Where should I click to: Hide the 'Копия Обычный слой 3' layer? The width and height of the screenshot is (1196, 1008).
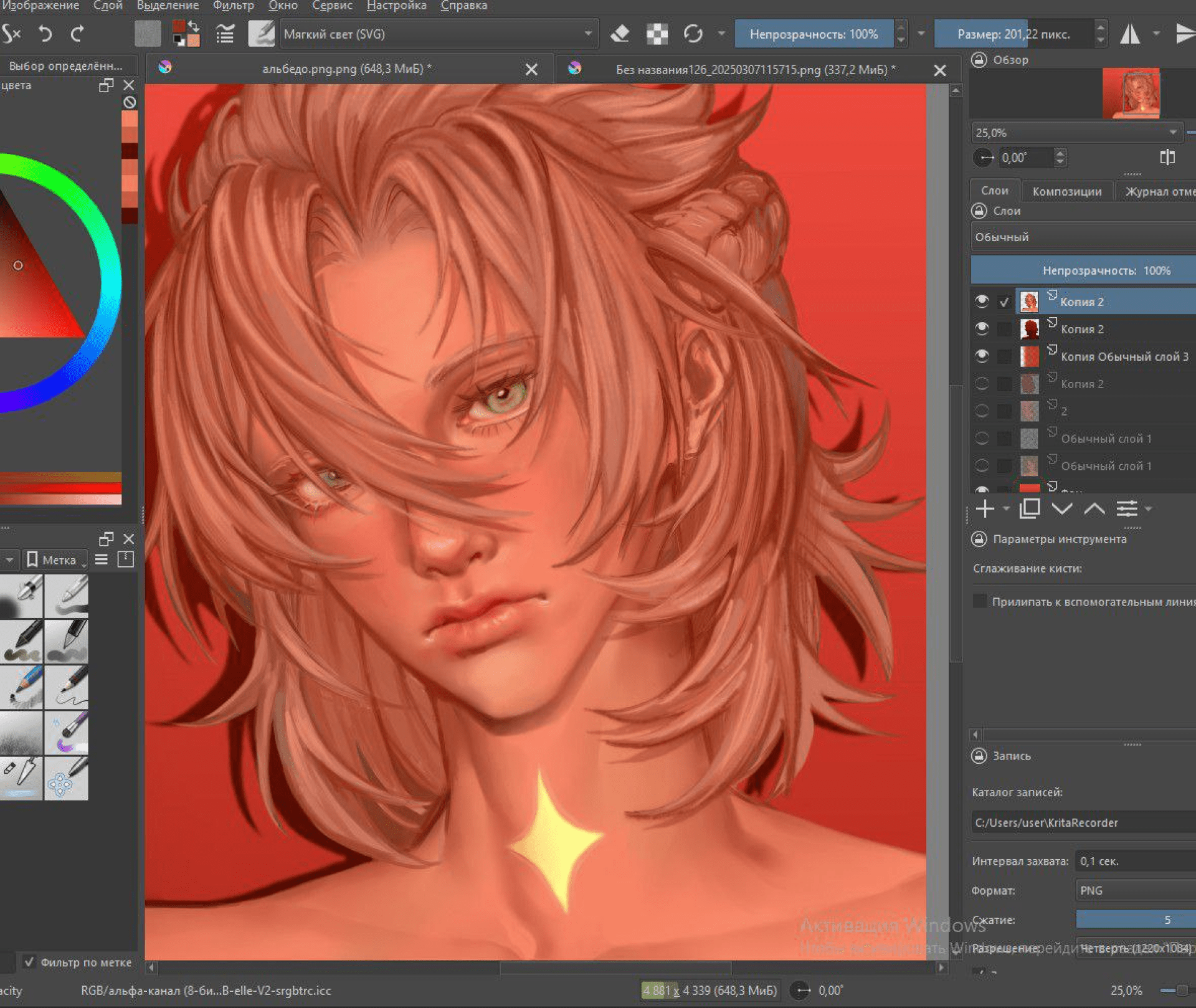982,356
